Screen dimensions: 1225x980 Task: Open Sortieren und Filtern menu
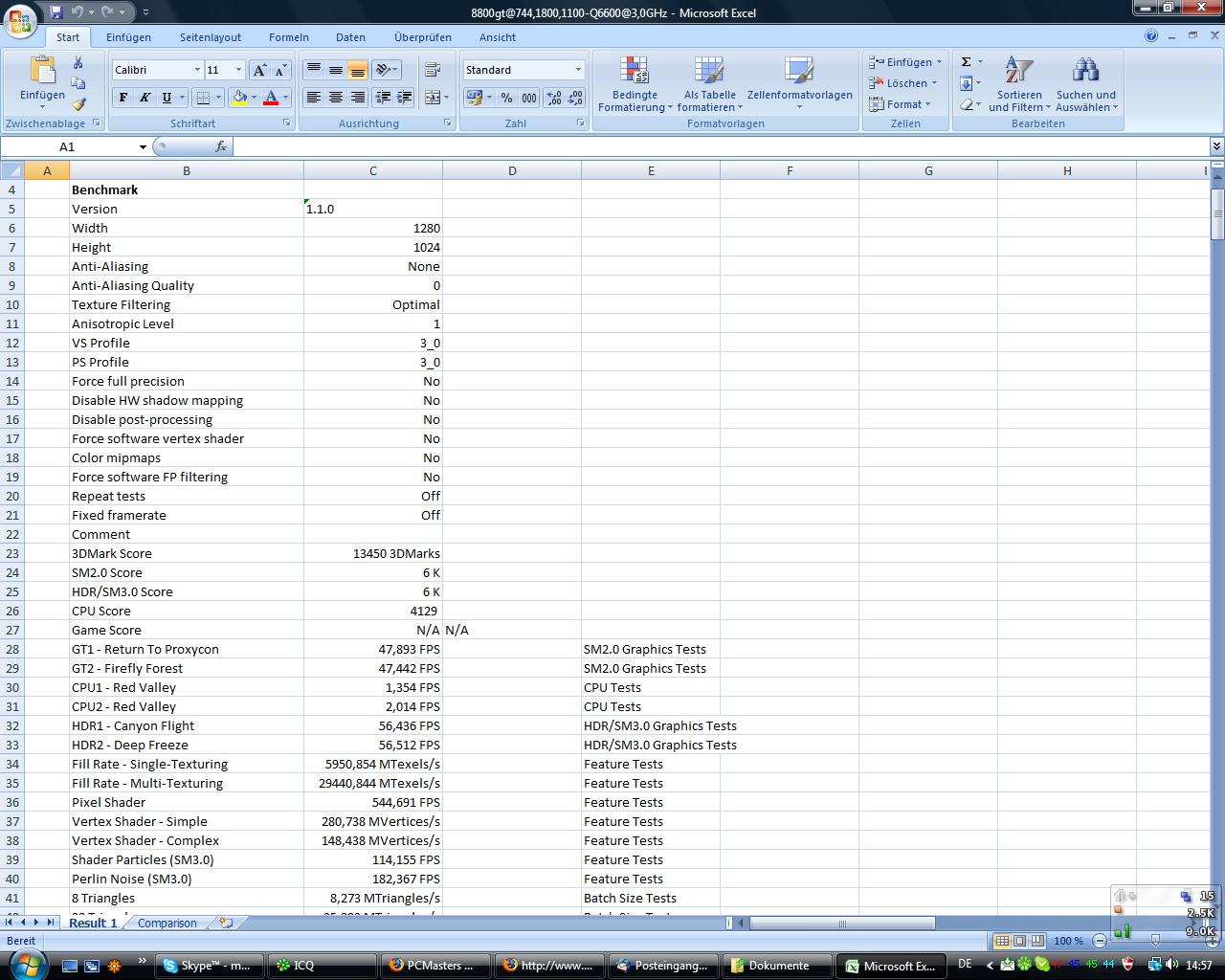[1019, 84]
